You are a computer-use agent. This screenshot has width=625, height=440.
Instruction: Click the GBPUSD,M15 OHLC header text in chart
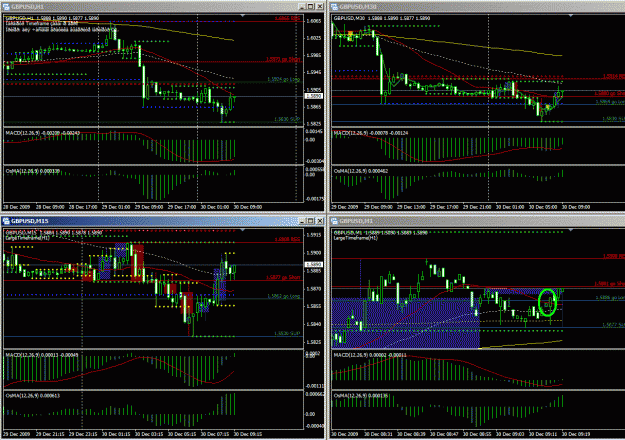[54, 233]
